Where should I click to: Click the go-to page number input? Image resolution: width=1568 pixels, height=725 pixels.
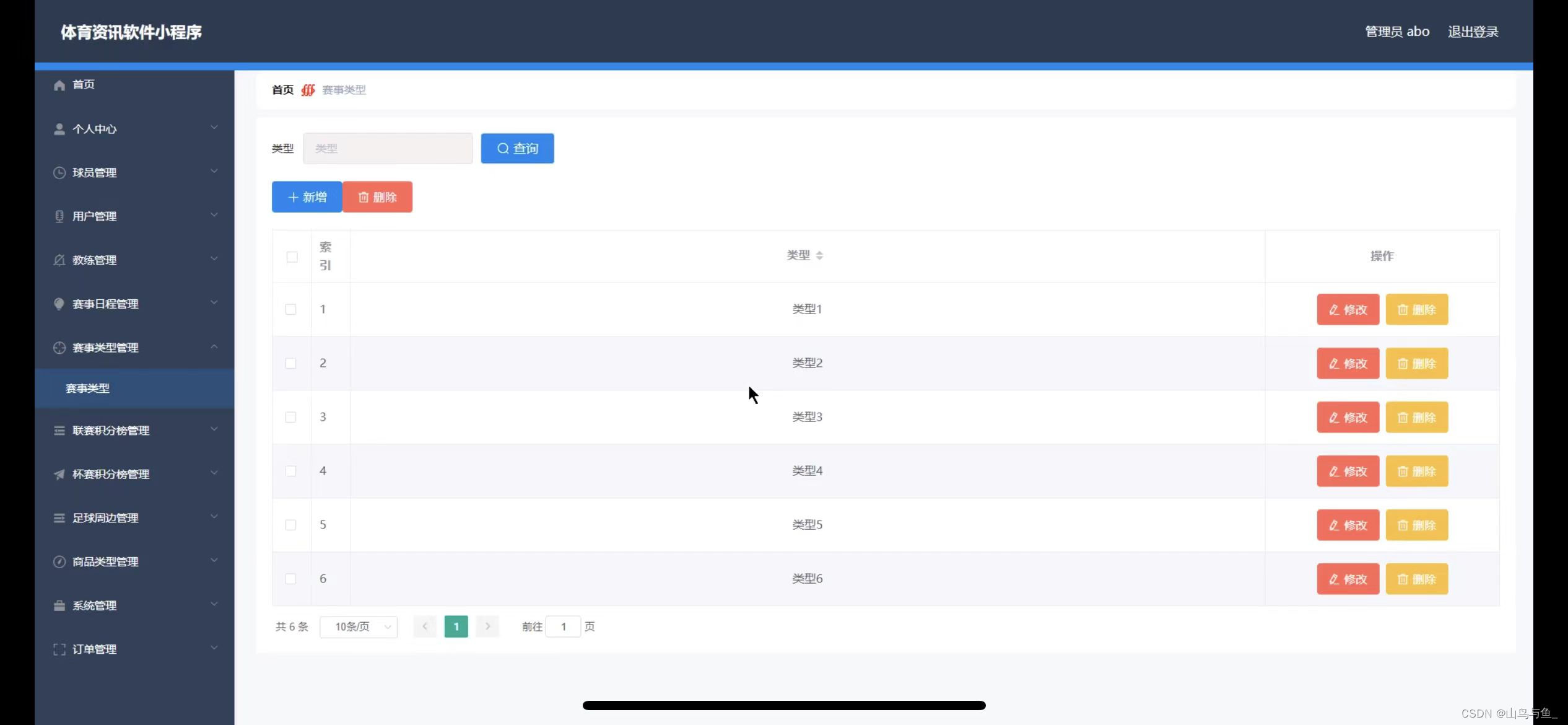tap(564, 627)
